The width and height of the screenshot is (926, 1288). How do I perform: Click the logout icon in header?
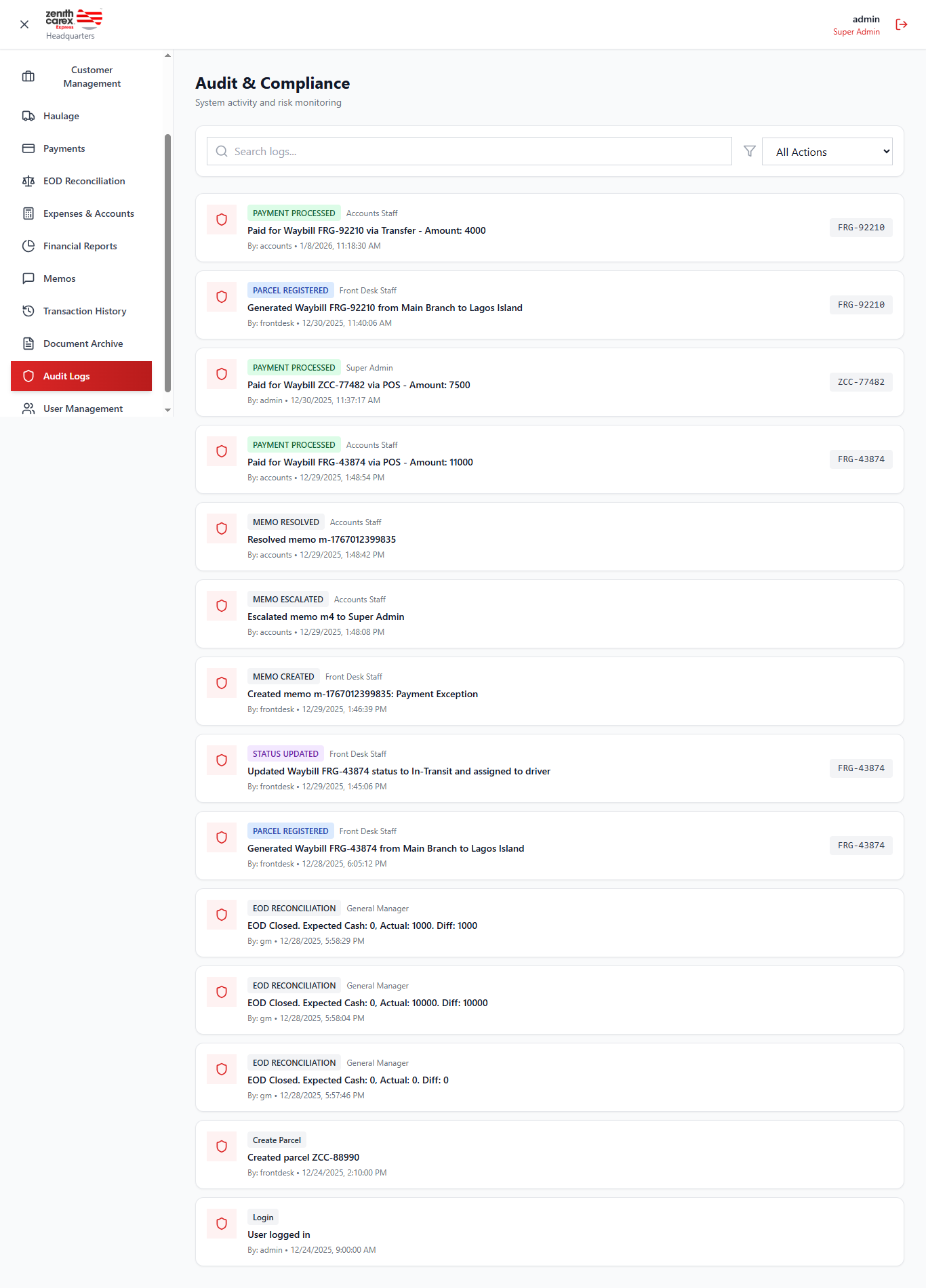pyautogui.click(x=901, y=24)
